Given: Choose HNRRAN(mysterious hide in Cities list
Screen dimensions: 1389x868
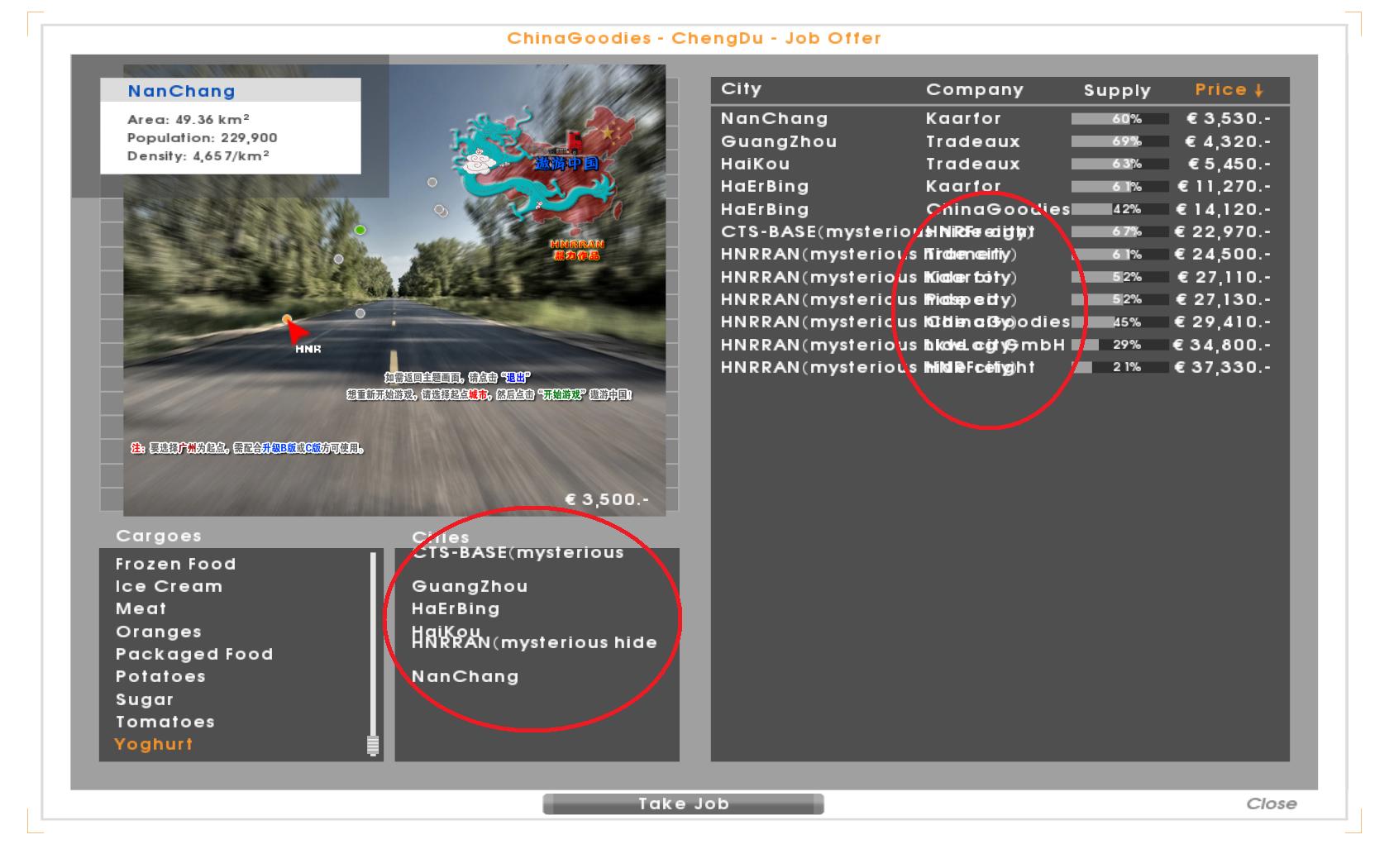Looking at the screenshot, I should tap(534, 643).
